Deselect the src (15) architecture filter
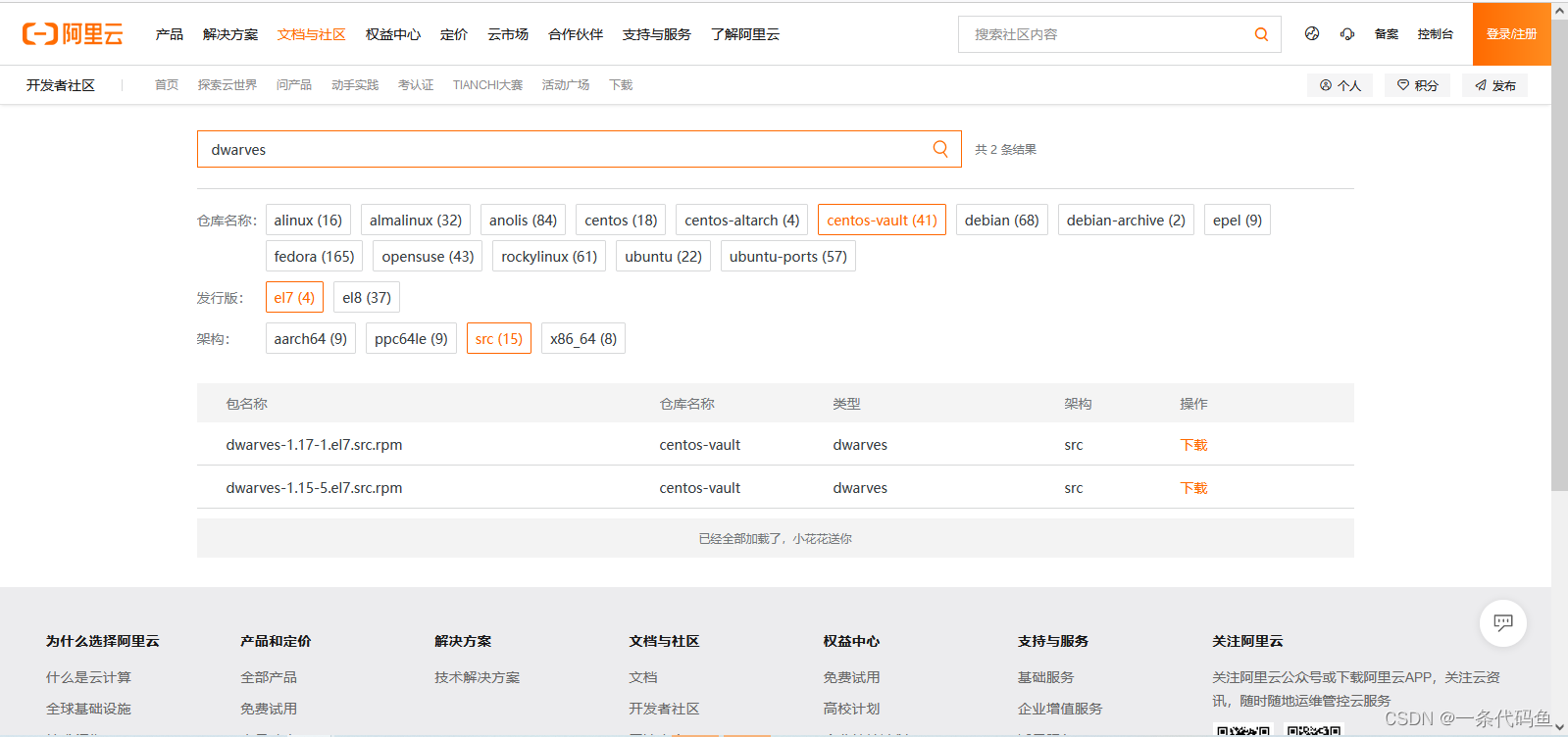The height and width of the screenshot is (737, 1568). (499, 338)
